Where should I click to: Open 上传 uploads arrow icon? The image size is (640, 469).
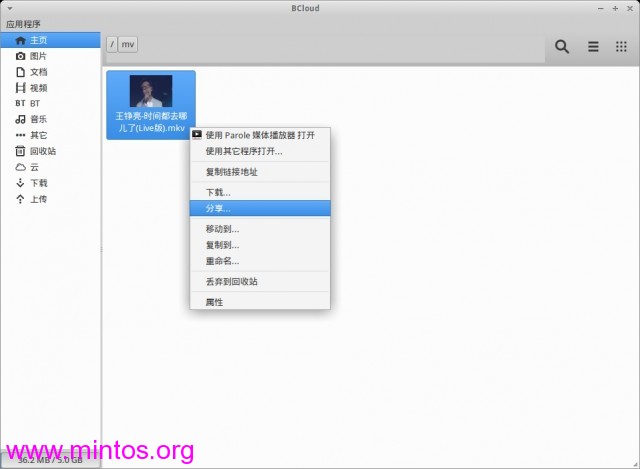20,199
